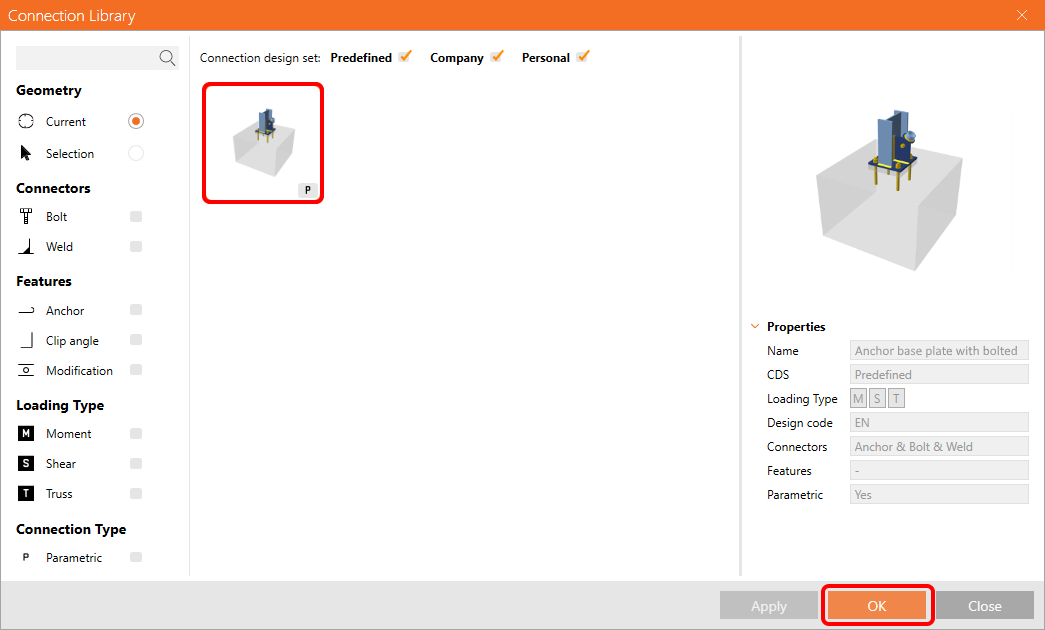Click the Apply button
Screen dimensions: 1045x630
pyautogui.click(x=768, y=605)
